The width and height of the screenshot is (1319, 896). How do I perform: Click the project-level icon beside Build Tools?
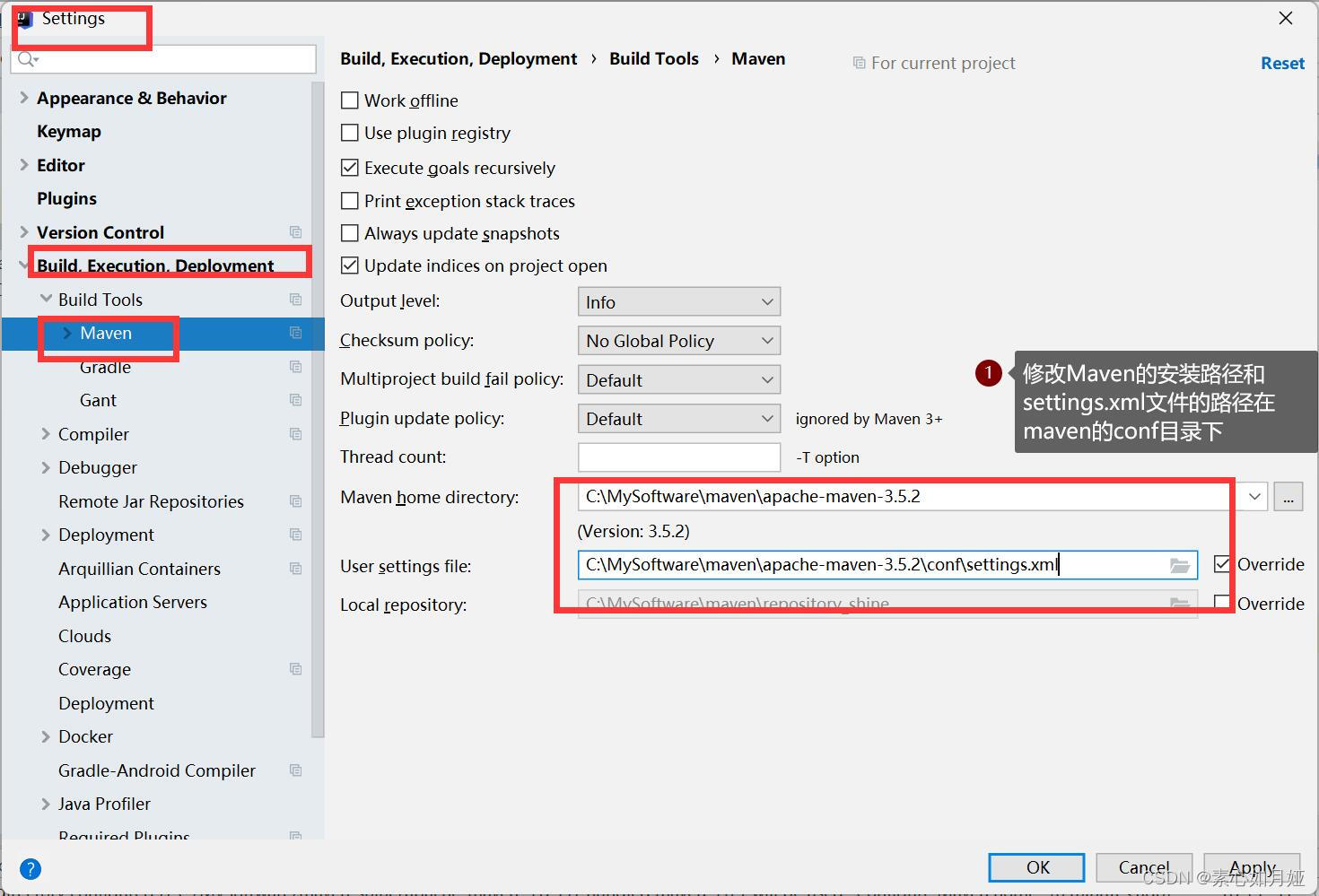click(295, 300)
